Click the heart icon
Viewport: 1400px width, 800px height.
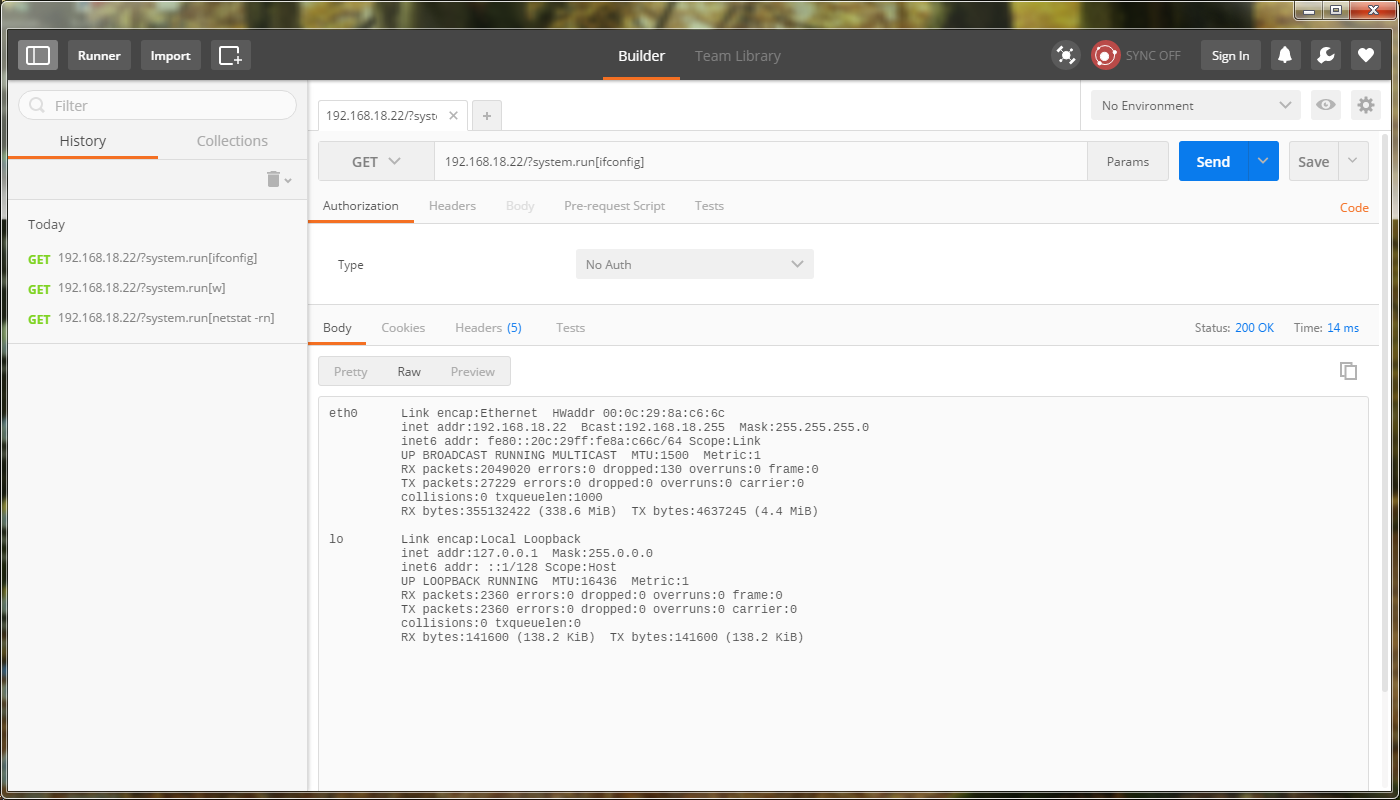[x=1366, y=55]
